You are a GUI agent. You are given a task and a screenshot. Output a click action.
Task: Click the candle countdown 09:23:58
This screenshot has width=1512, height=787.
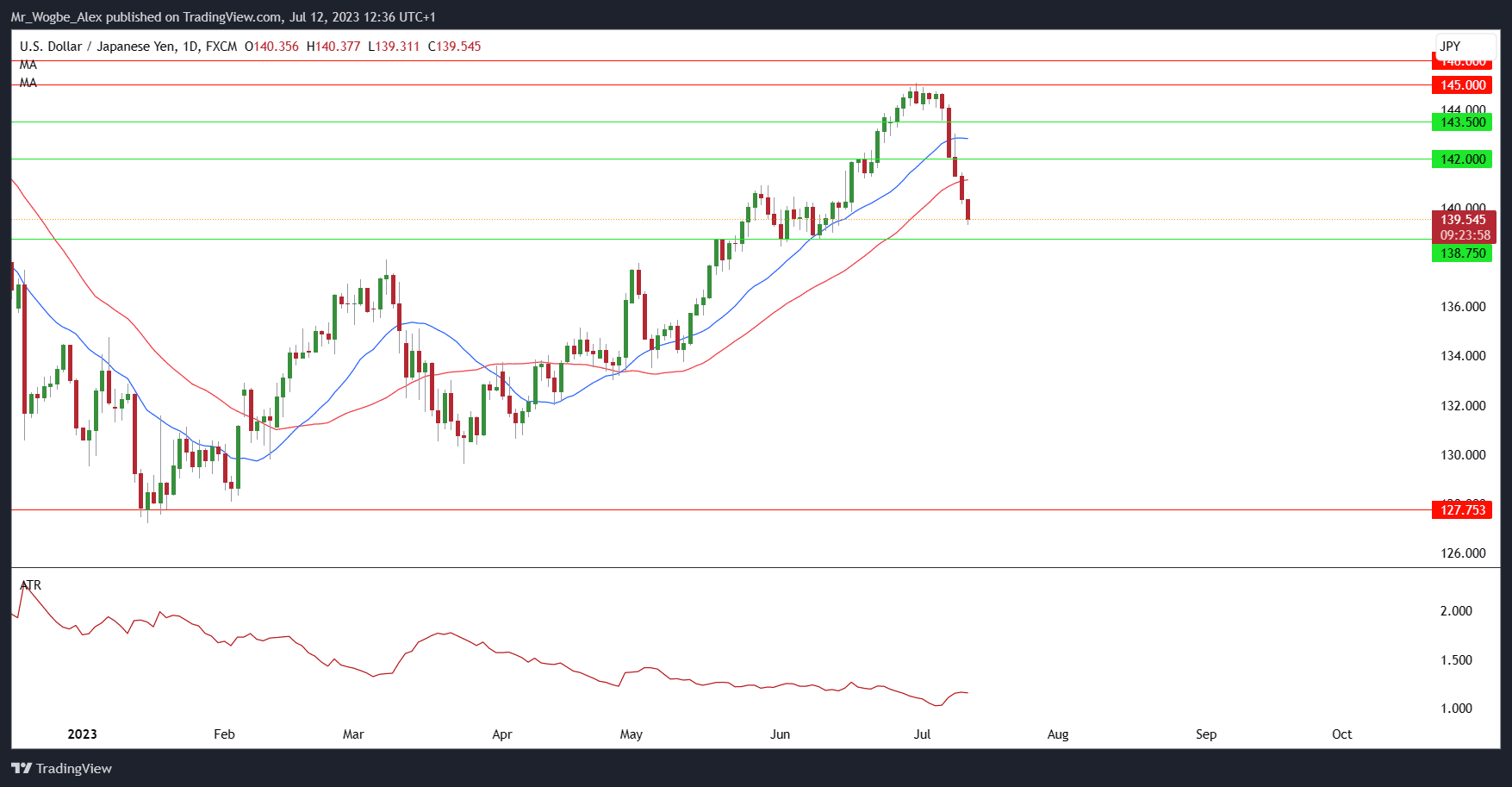[1464, 235]
